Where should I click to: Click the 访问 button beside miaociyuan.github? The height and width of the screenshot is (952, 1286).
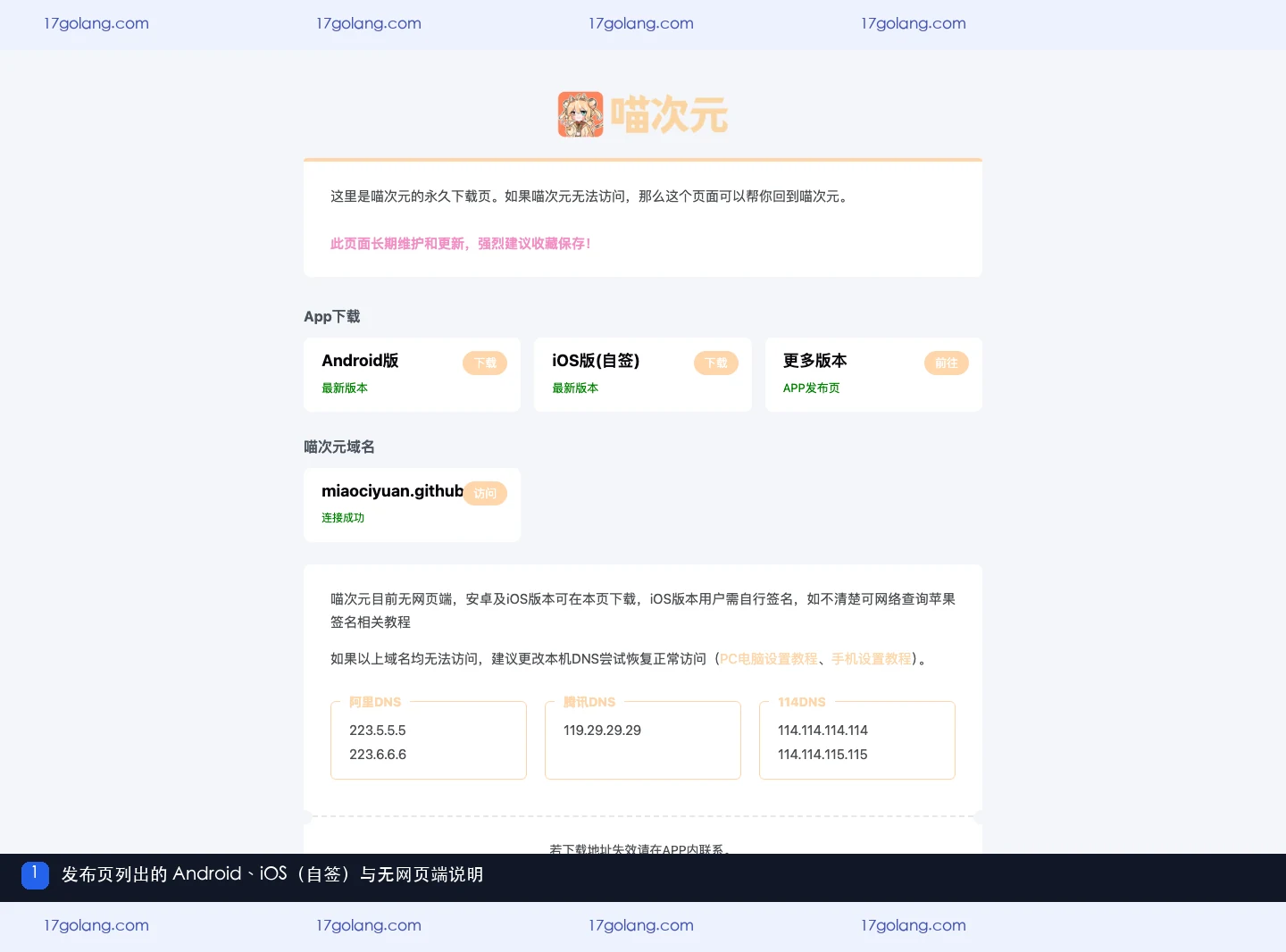coord(485,494)
